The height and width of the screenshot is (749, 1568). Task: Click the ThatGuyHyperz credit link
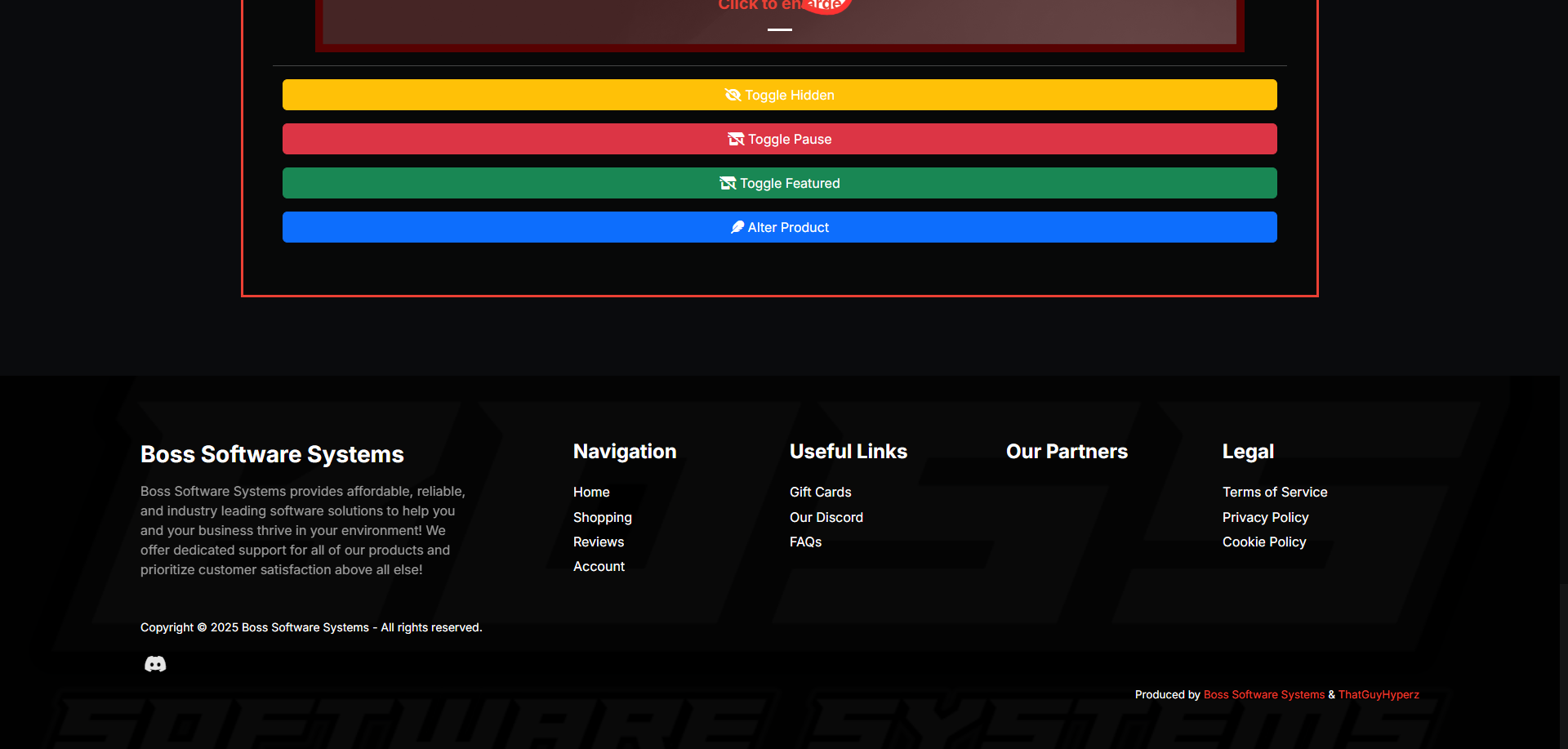point(1379,694)
